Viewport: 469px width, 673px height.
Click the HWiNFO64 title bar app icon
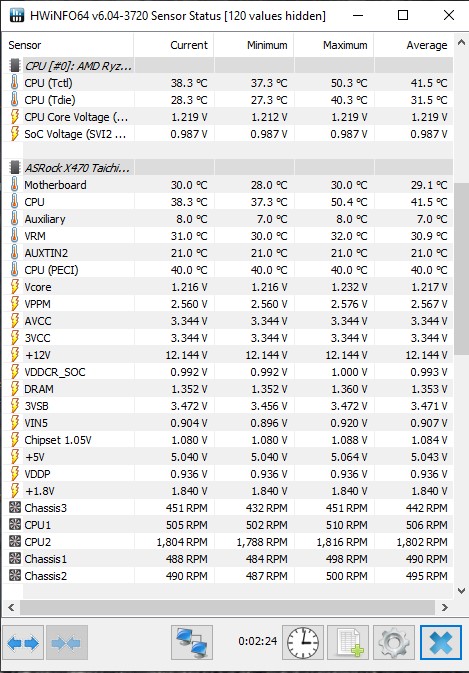click(x=16, y=15)
